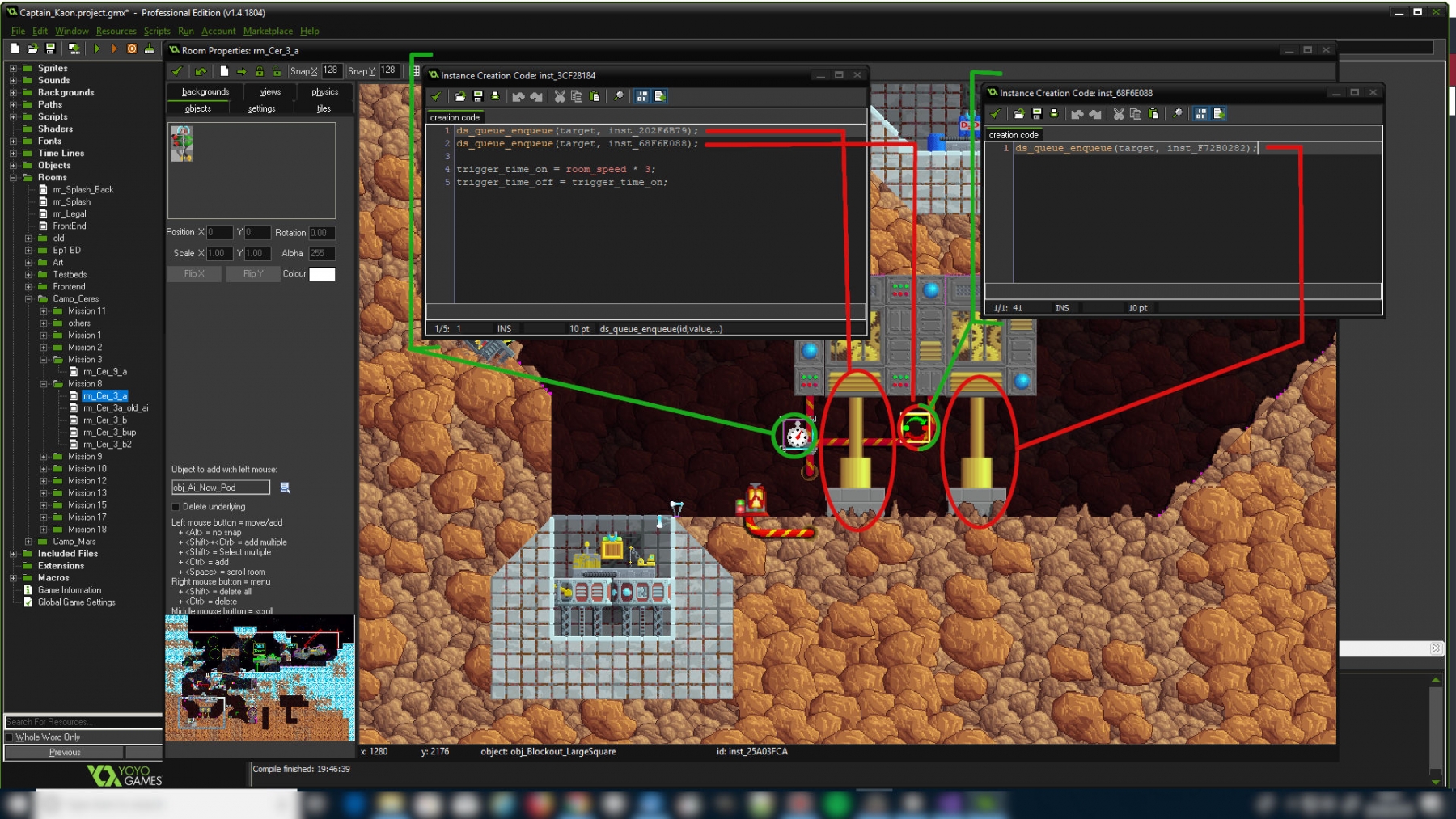Click the clean build broom icon
Viewport: 1456px width, 819px height.
(149, 49)
